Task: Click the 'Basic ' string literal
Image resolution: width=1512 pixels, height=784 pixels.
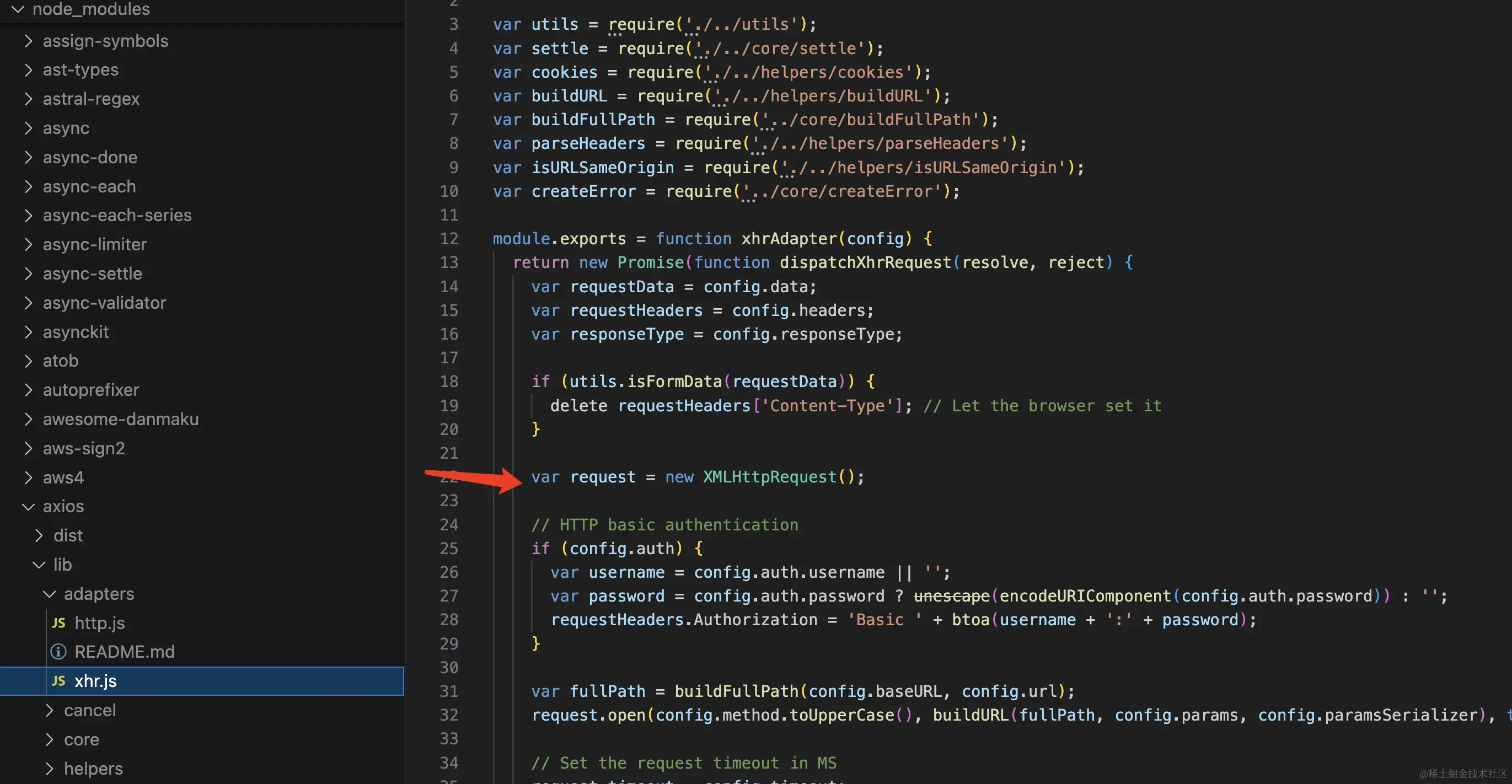Action: (885, 620)
